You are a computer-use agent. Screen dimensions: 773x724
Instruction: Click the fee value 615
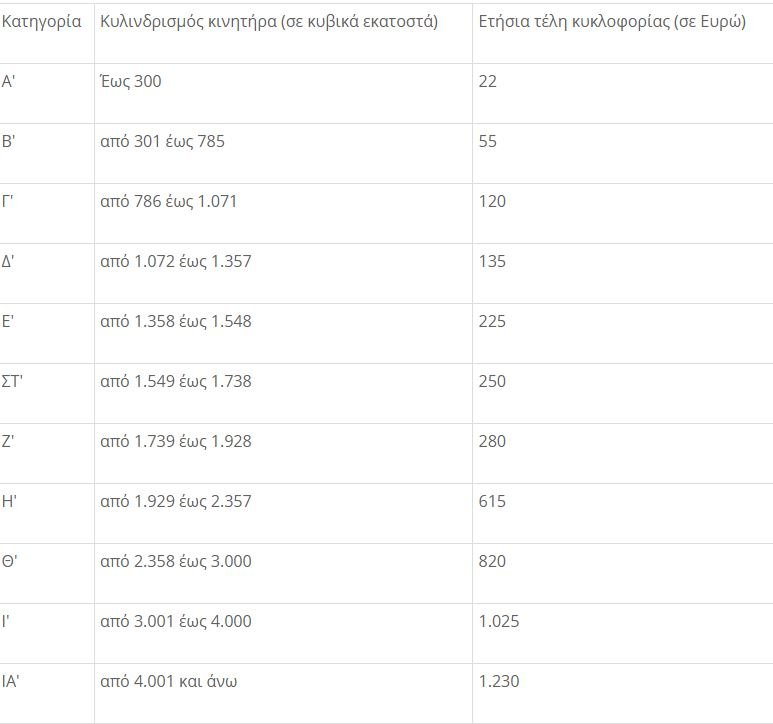tap(493, 501)
